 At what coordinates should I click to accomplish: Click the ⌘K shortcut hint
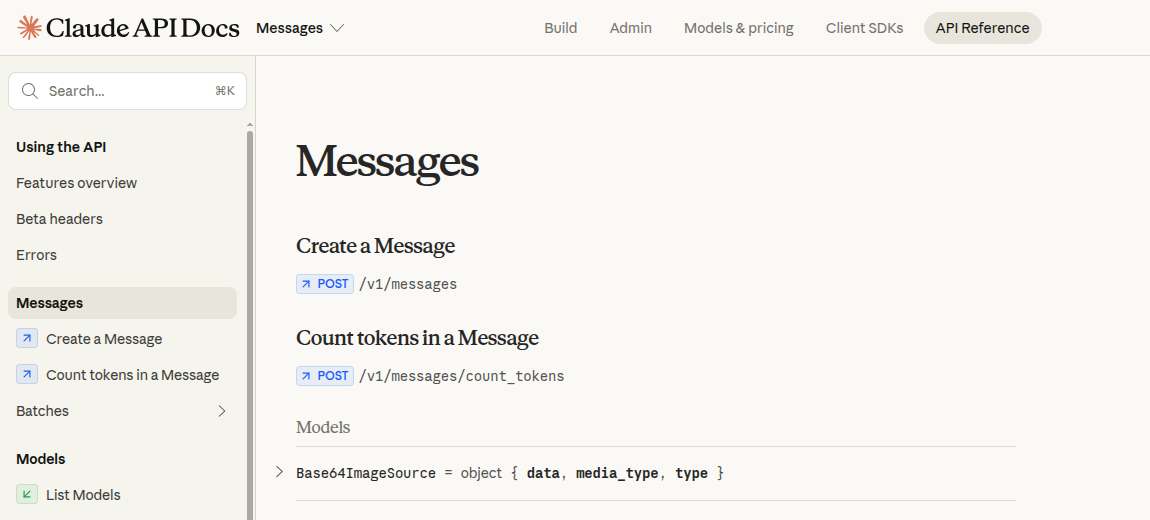click(224, 91)
